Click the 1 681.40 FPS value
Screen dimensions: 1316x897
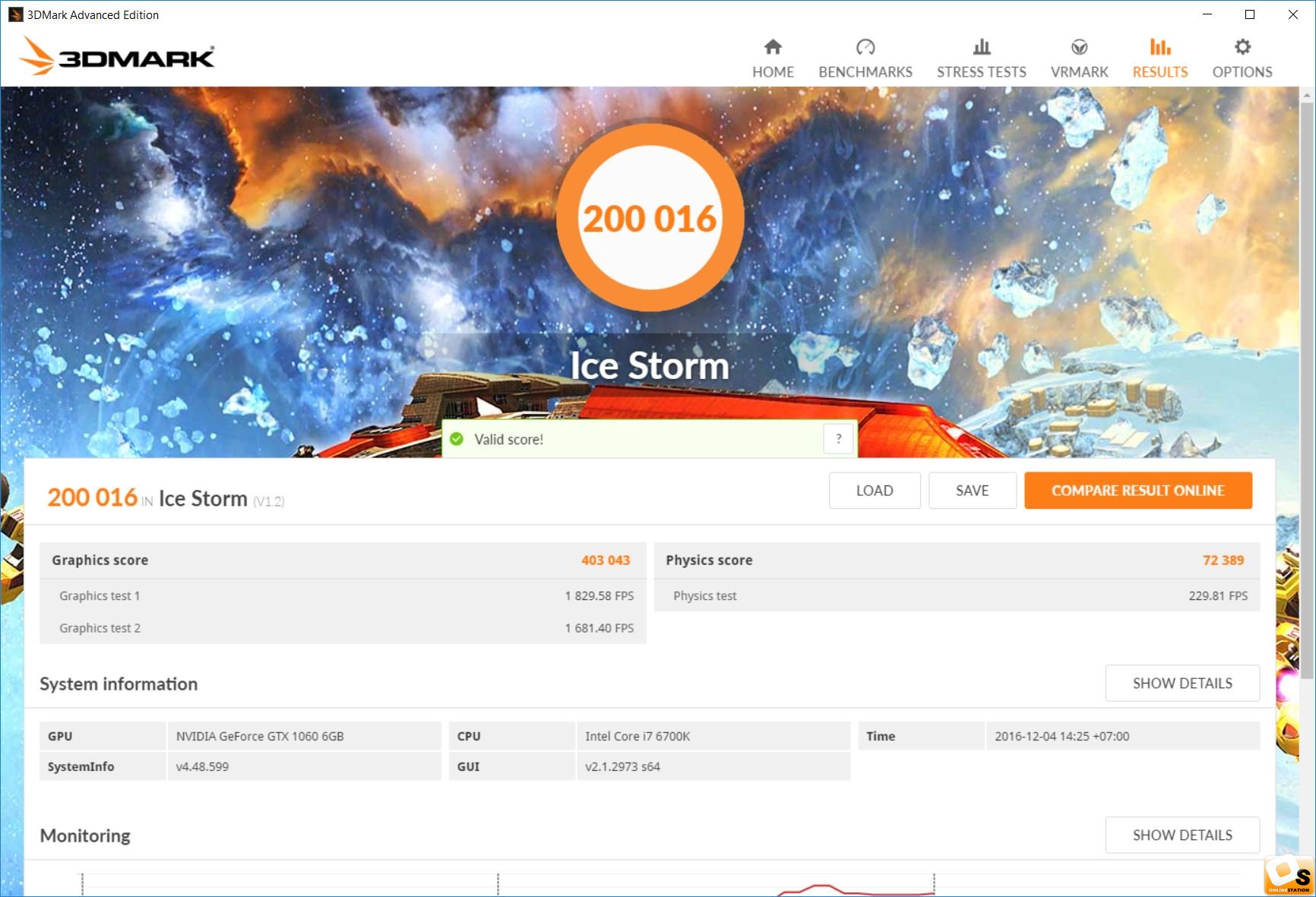point(599,628)
